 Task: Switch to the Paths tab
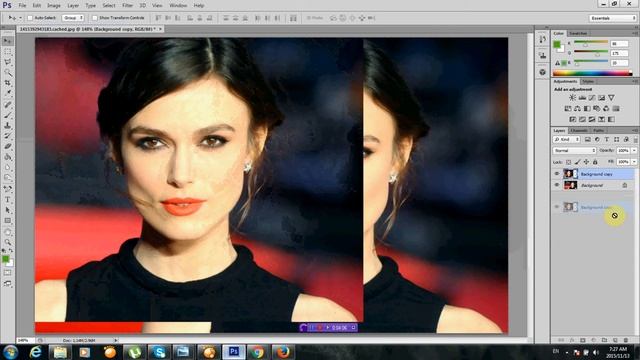(x=598, y=131)
